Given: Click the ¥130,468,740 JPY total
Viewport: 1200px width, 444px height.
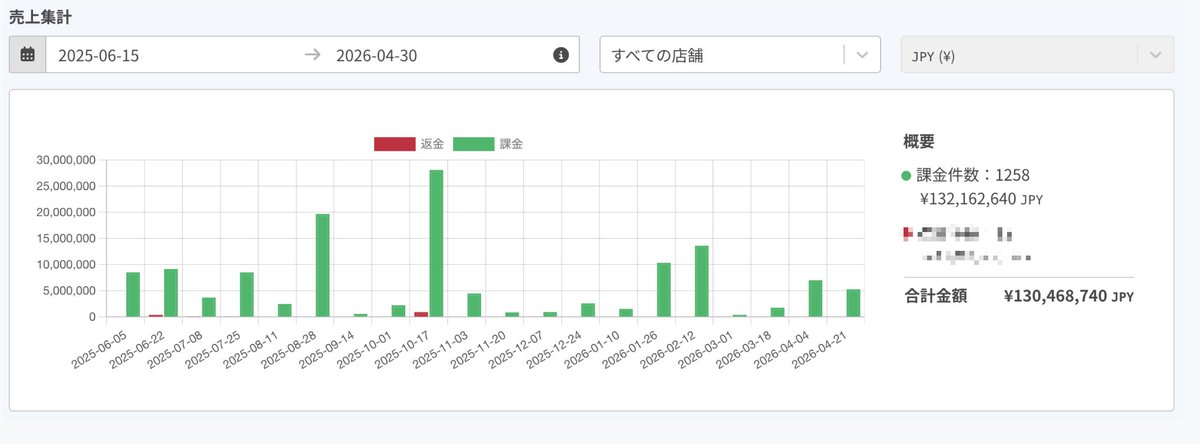Looking at the screenshot, I should [1069, 296].
